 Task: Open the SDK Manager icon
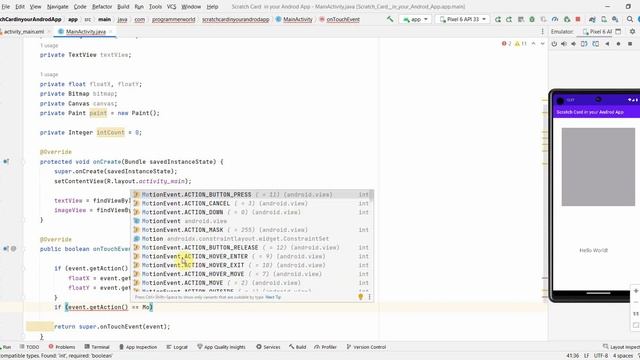tap(616, 19)
